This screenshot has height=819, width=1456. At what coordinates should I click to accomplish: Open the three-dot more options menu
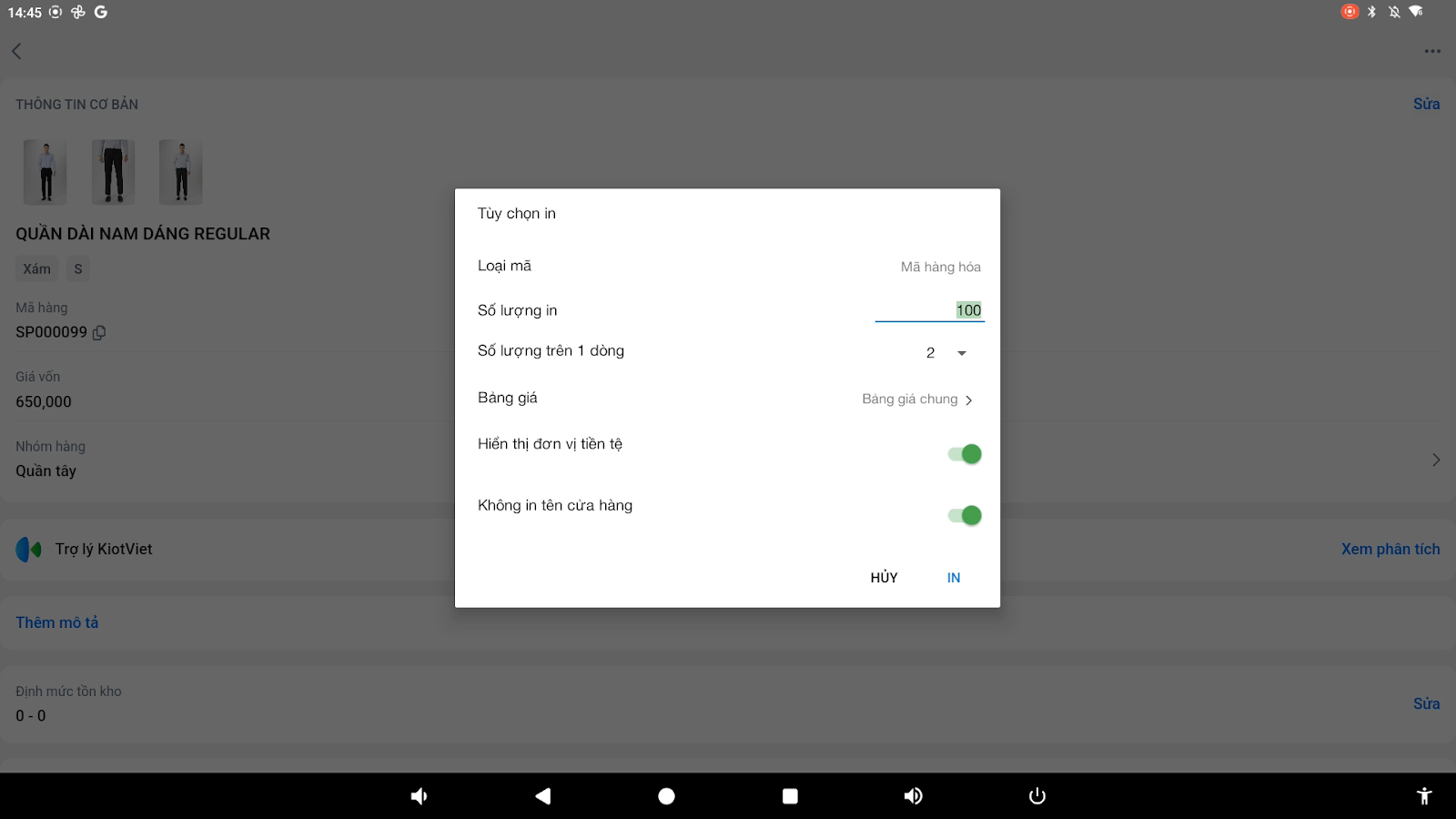[1432, 51]
